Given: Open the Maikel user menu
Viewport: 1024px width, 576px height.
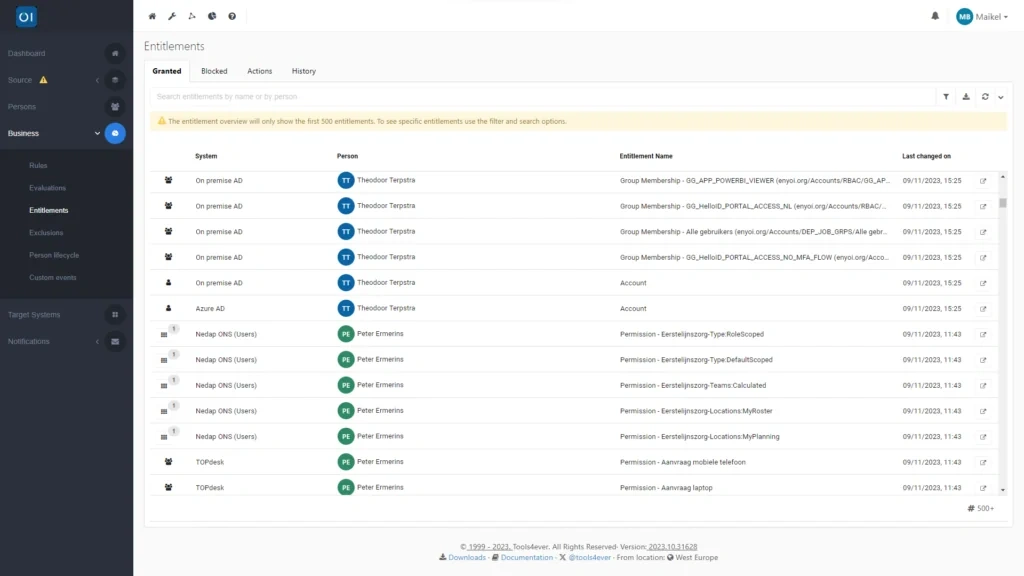Looking at the screenshot, I should tap(982, 17).
